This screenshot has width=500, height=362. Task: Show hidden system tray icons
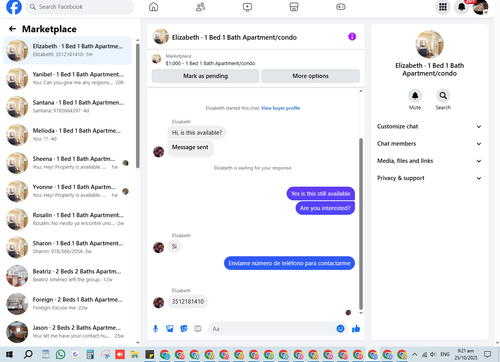pos(414,354)
